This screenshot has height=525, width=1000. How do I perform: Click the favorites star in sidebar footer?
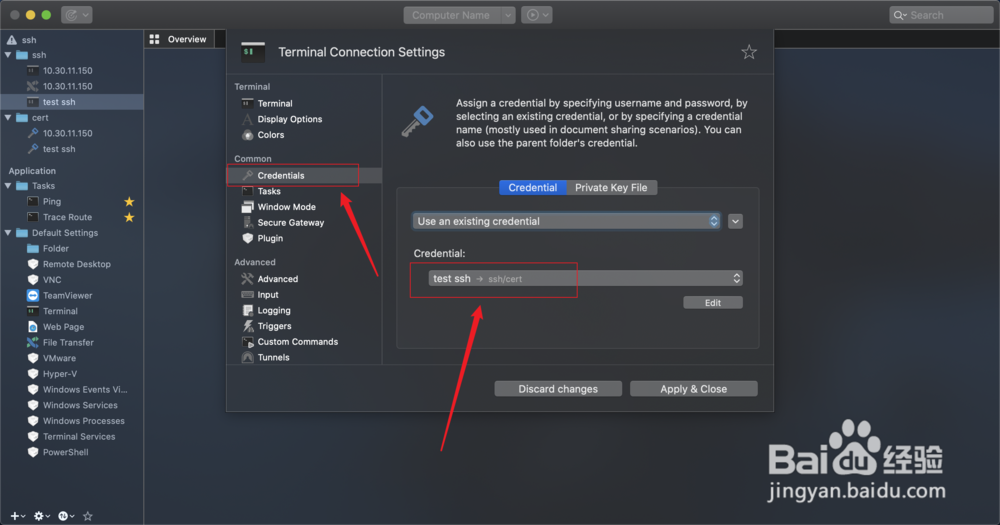tap(88, 516)
